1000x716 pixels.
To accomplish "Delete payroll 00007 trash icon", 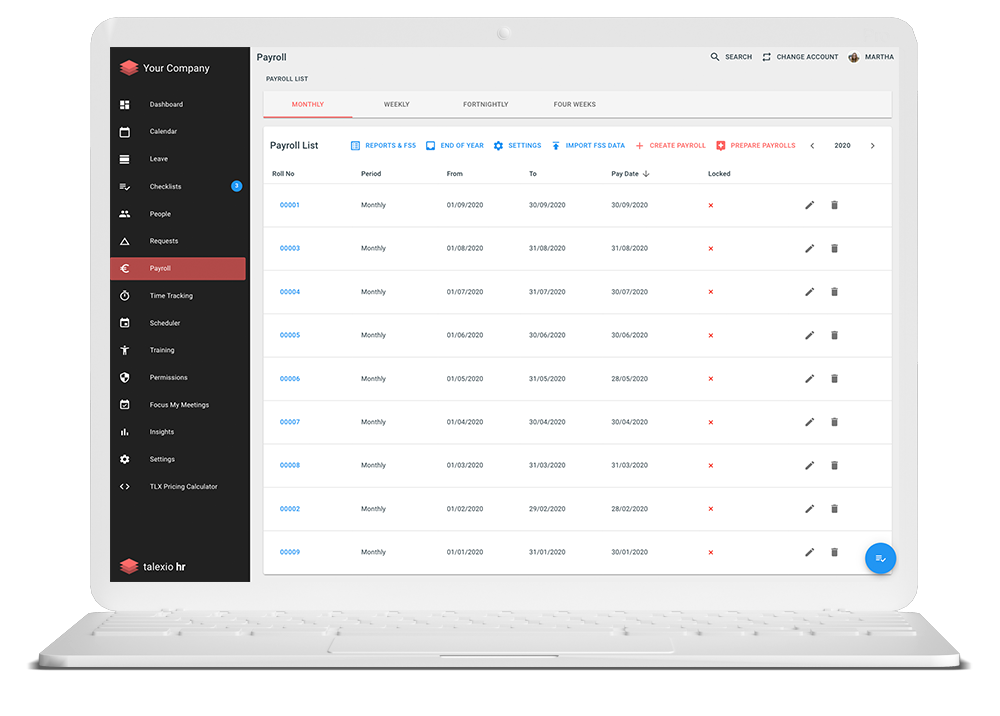I will [834, 422].
